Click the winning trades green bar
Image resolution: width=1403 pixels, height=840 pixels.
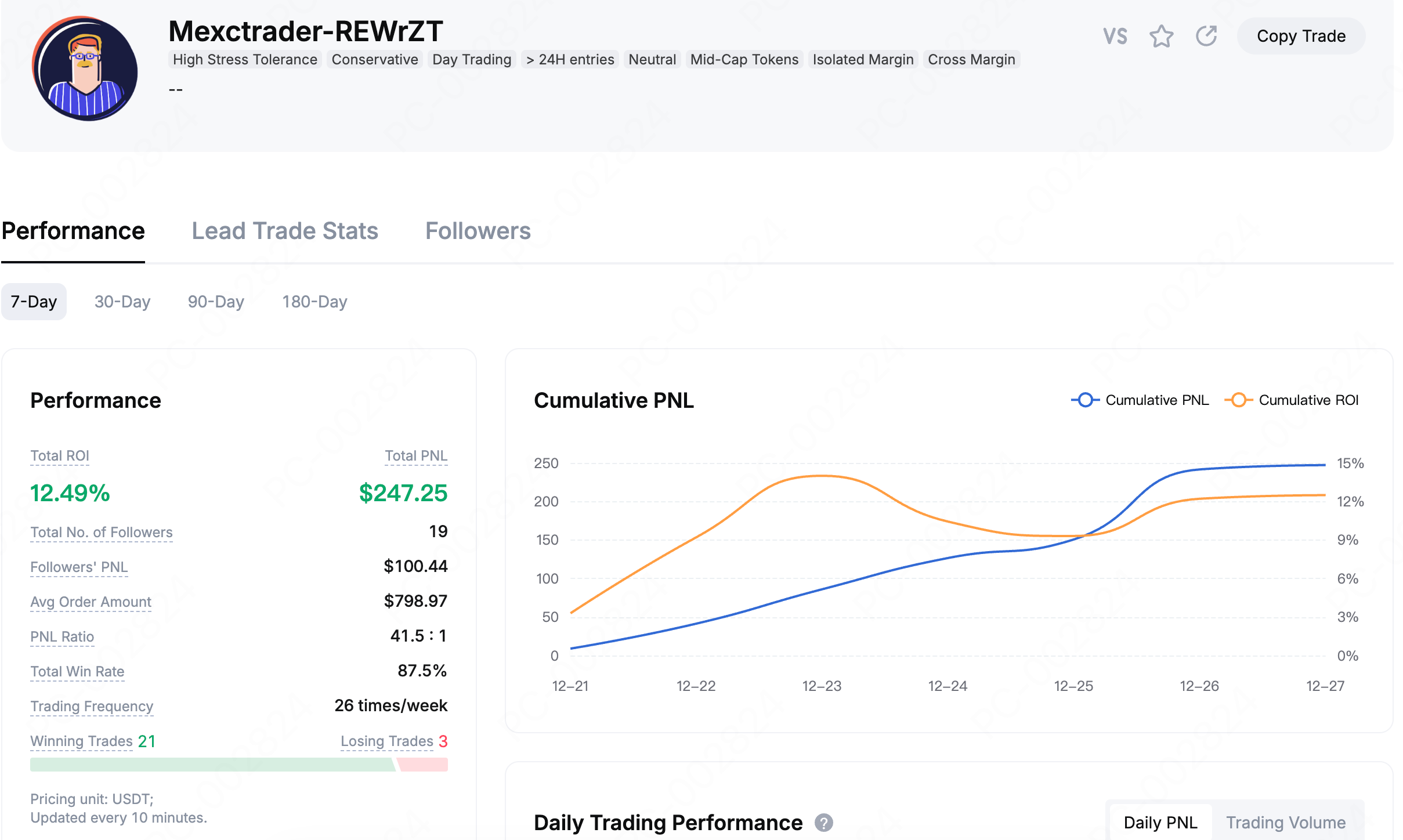[x=212, y=765]
